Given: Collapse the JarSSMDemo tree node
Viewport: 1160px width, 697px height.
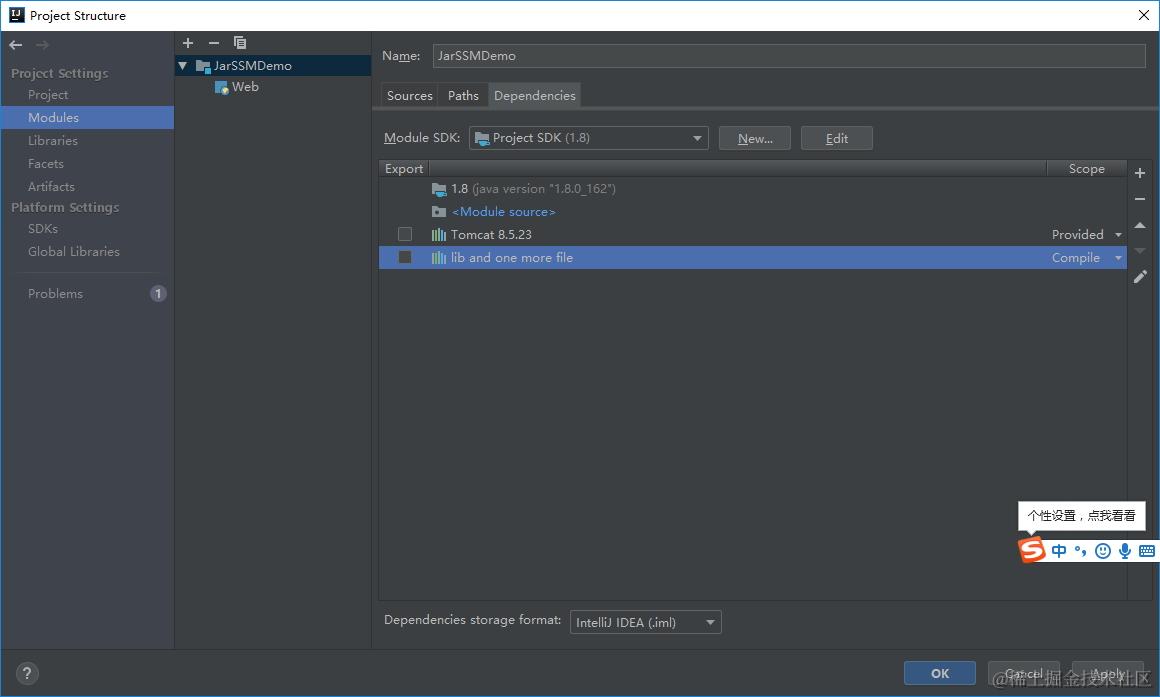Looking at the screenshot, I should (x=183, y=66).
